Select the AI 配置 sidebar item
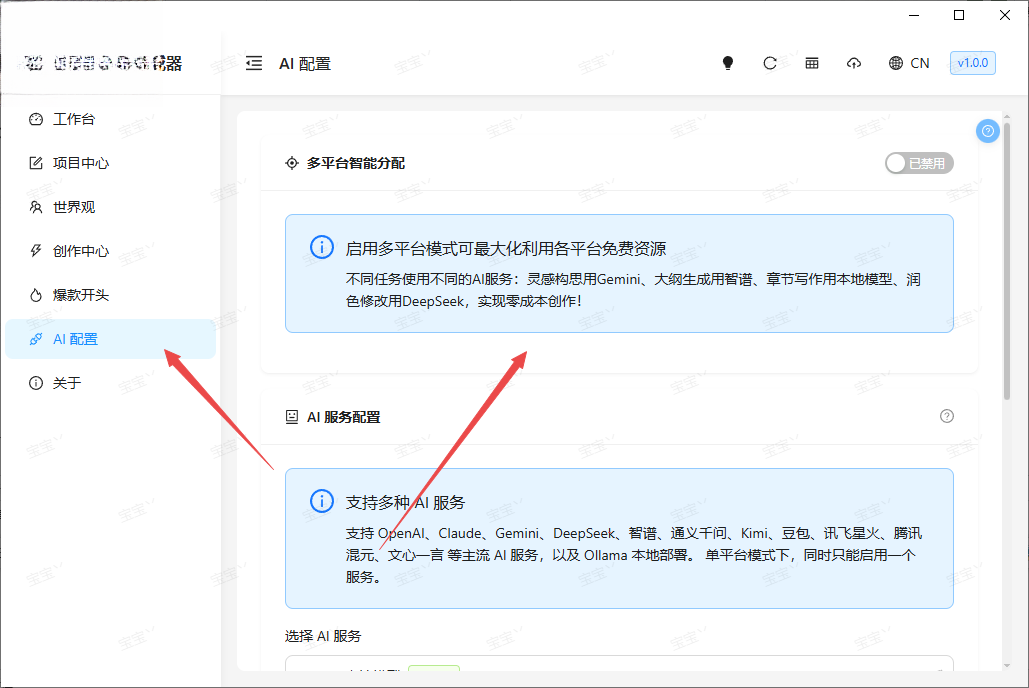1029x688 pixels. pos(110,339)
